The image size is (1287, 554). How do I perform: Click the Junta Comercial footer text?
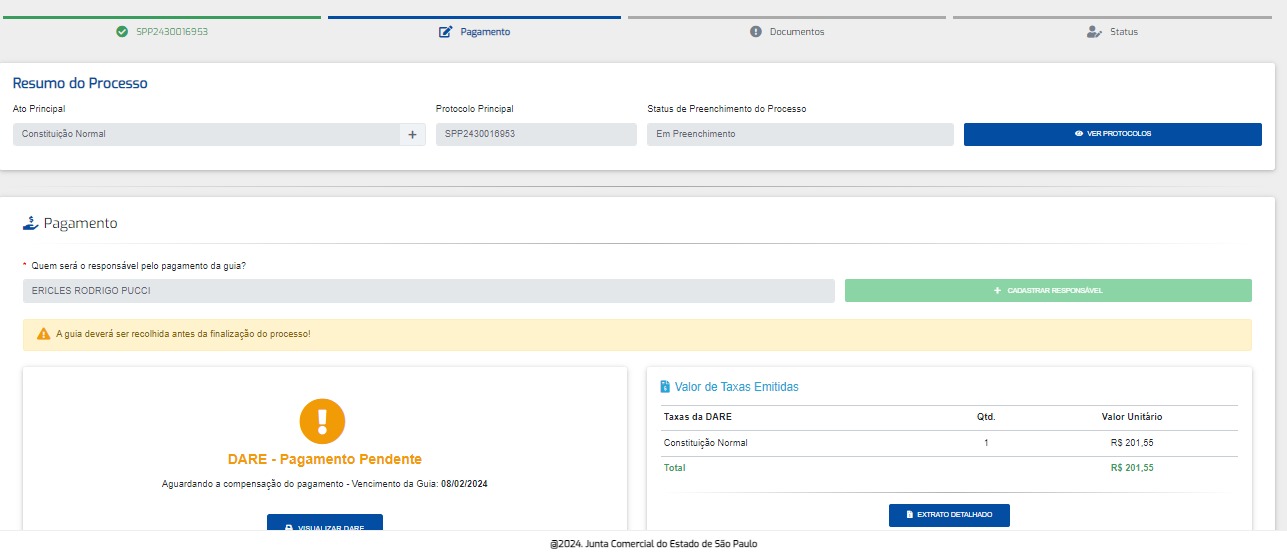point(653,544)
